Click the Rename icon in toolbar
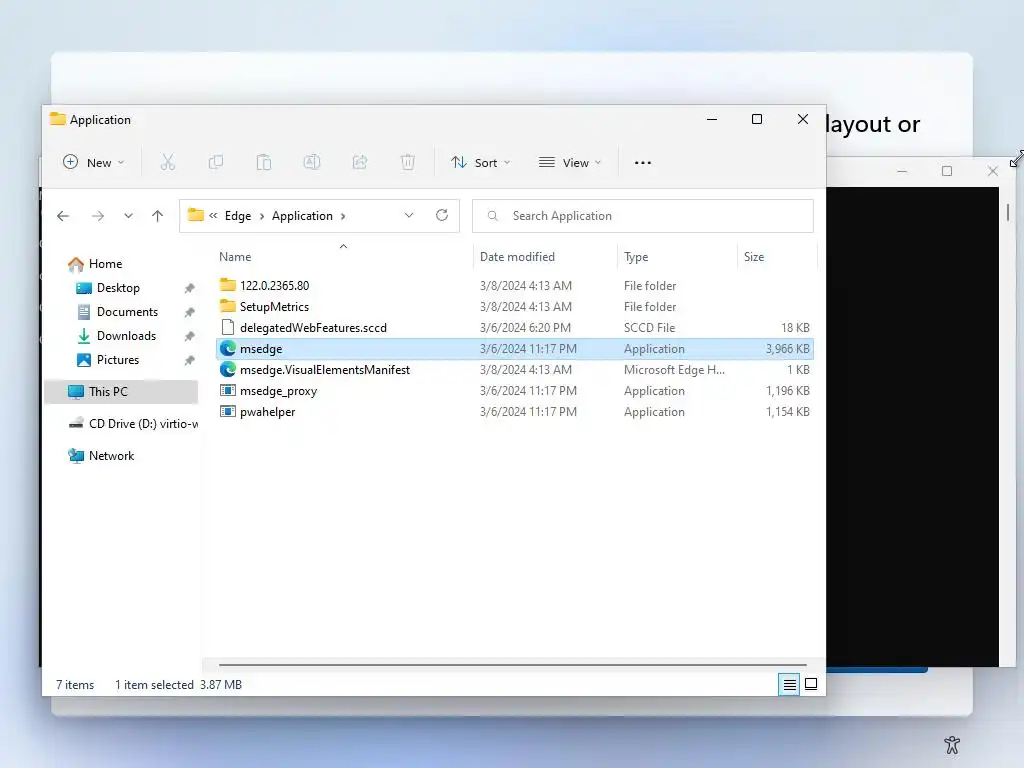Viewport: 1024px width, 768px height. (312, 163)
